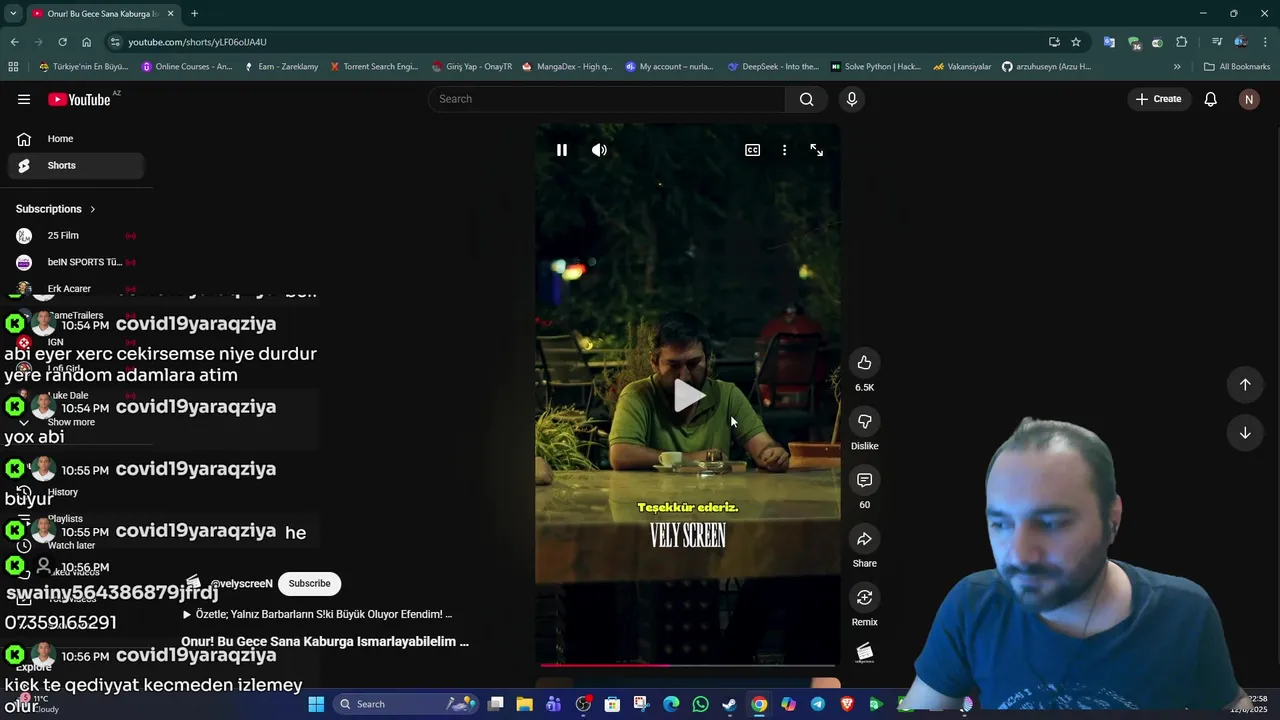This screenshot has width=1280, height=720.
Task: Open the Create menu
Action: point(1158,99)
